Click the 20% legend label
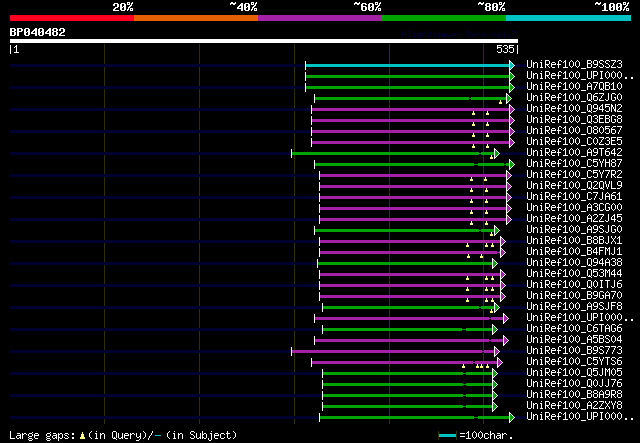 pos(123,7)
